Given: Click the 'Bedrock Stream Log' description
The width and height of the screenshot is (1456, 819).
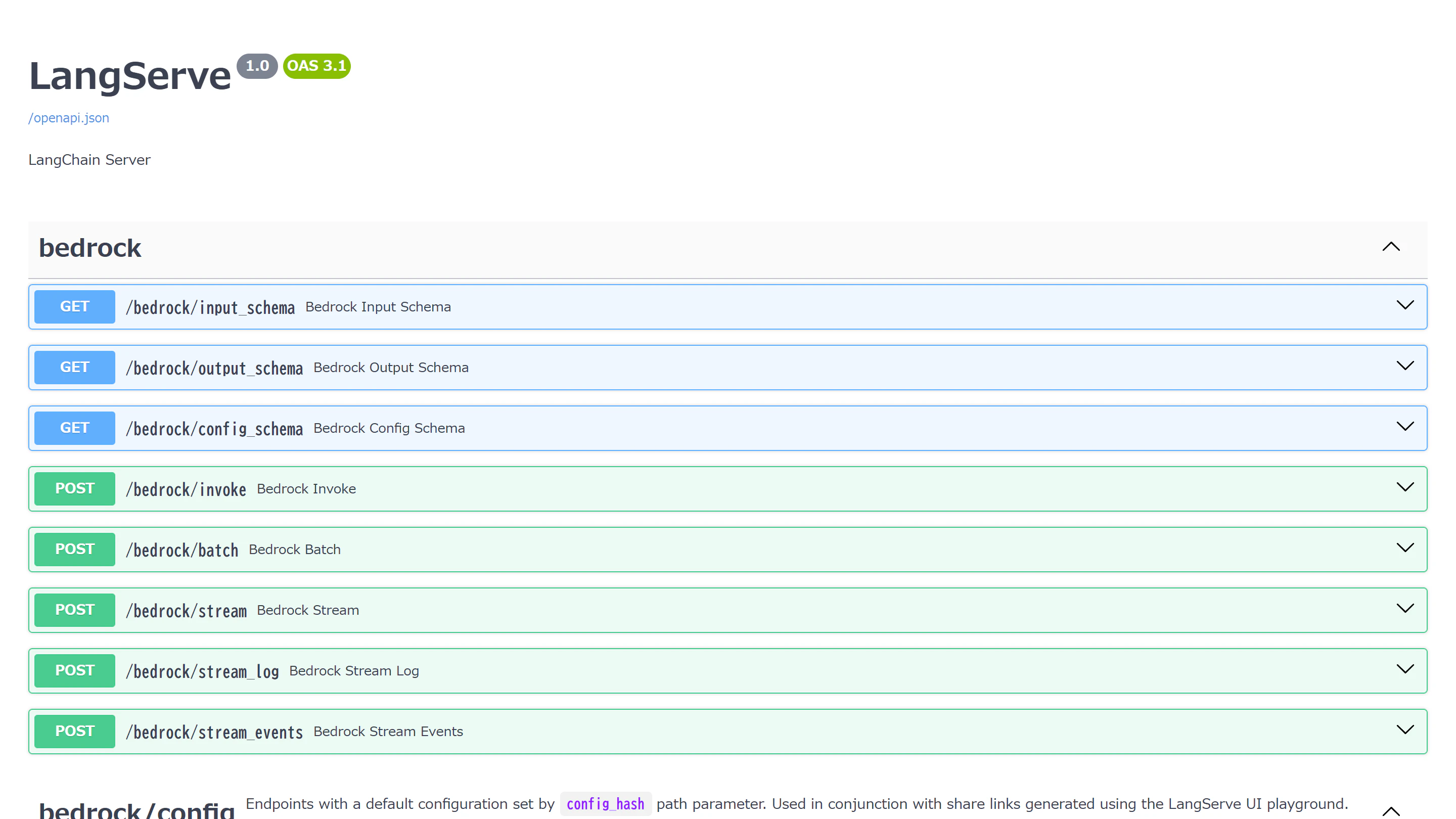Looking at the screenshot, I should [x=354, y=671].
